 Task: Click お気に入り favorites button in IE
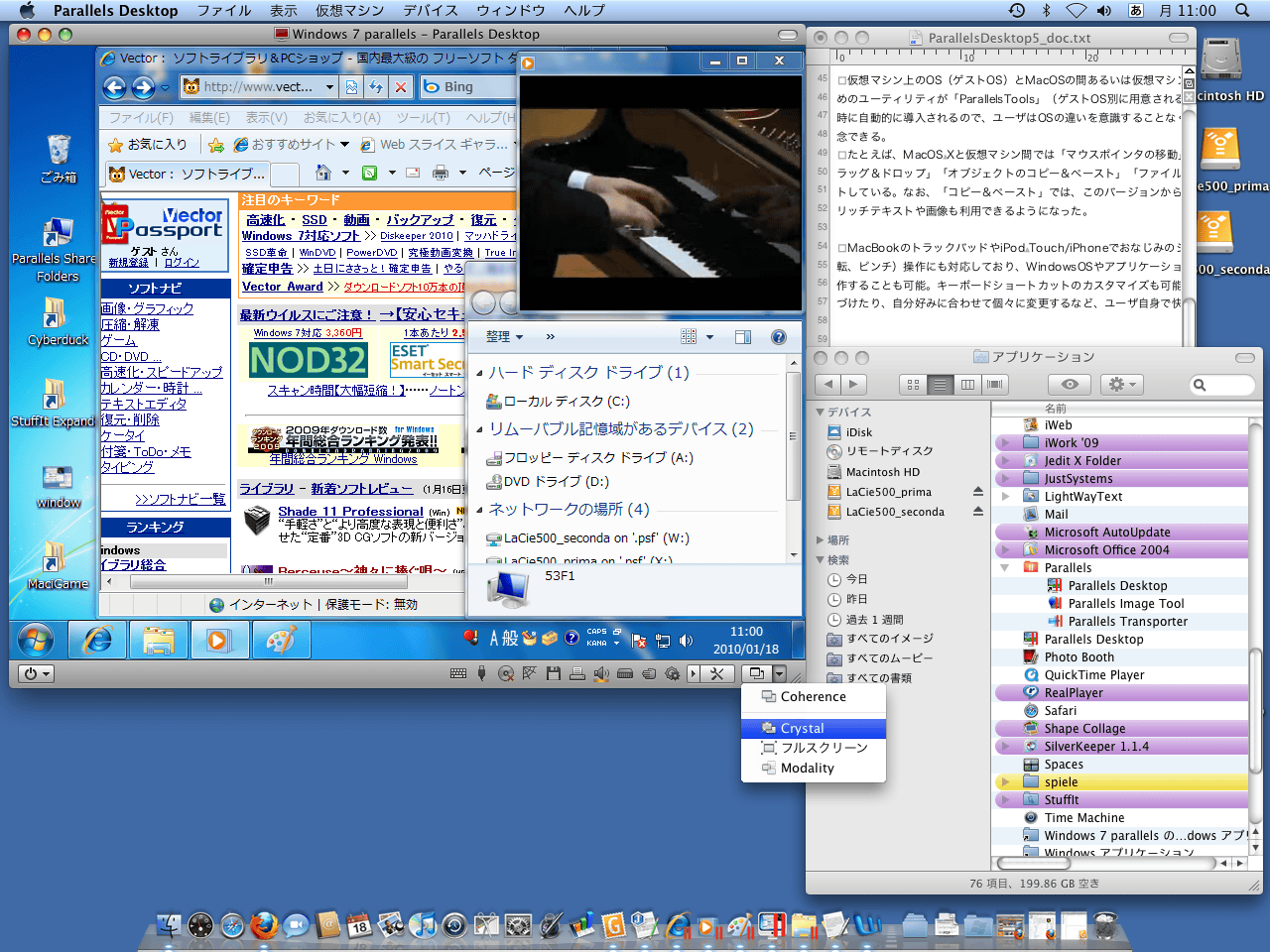(x=148, y=145)
